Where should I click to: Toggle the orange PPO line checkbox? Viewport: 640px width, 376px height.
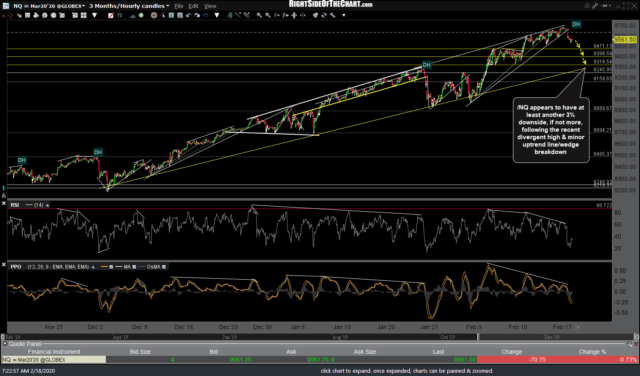click(111, 267)
